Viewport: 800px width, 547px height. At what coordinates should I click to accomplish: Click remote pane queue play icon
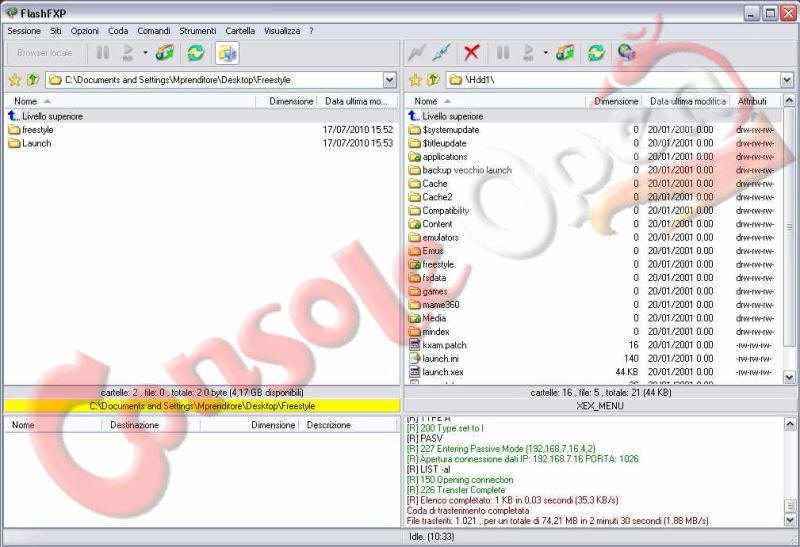529,53
